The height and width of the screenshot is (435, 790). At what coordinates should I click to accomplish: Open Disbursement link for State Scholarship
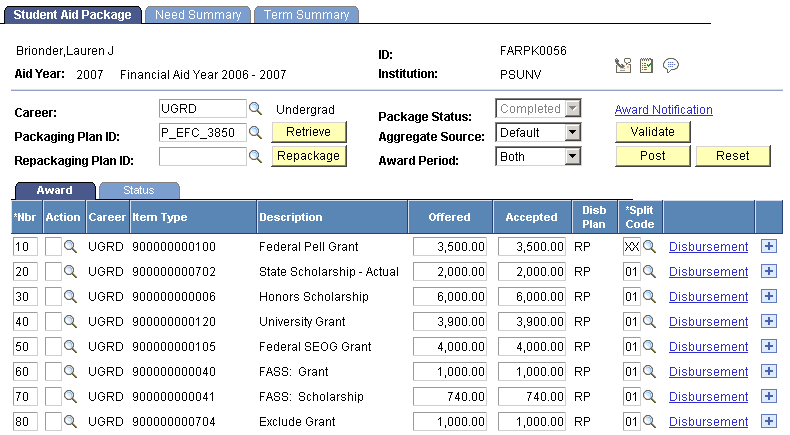(x=708, y=272)
